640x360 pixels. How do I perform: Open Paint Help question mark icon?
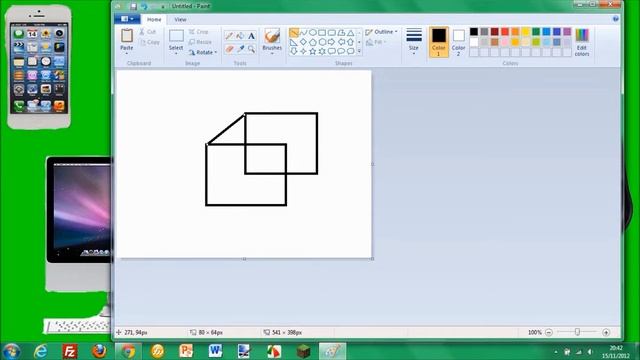[616, 19]
